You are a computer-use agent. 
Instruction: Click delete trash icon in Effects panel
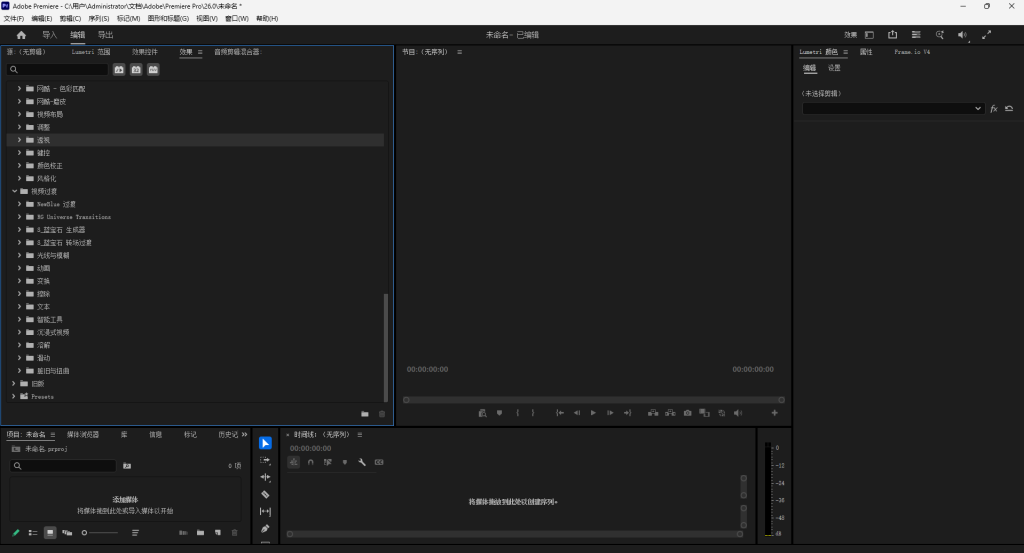pos(382,414)
